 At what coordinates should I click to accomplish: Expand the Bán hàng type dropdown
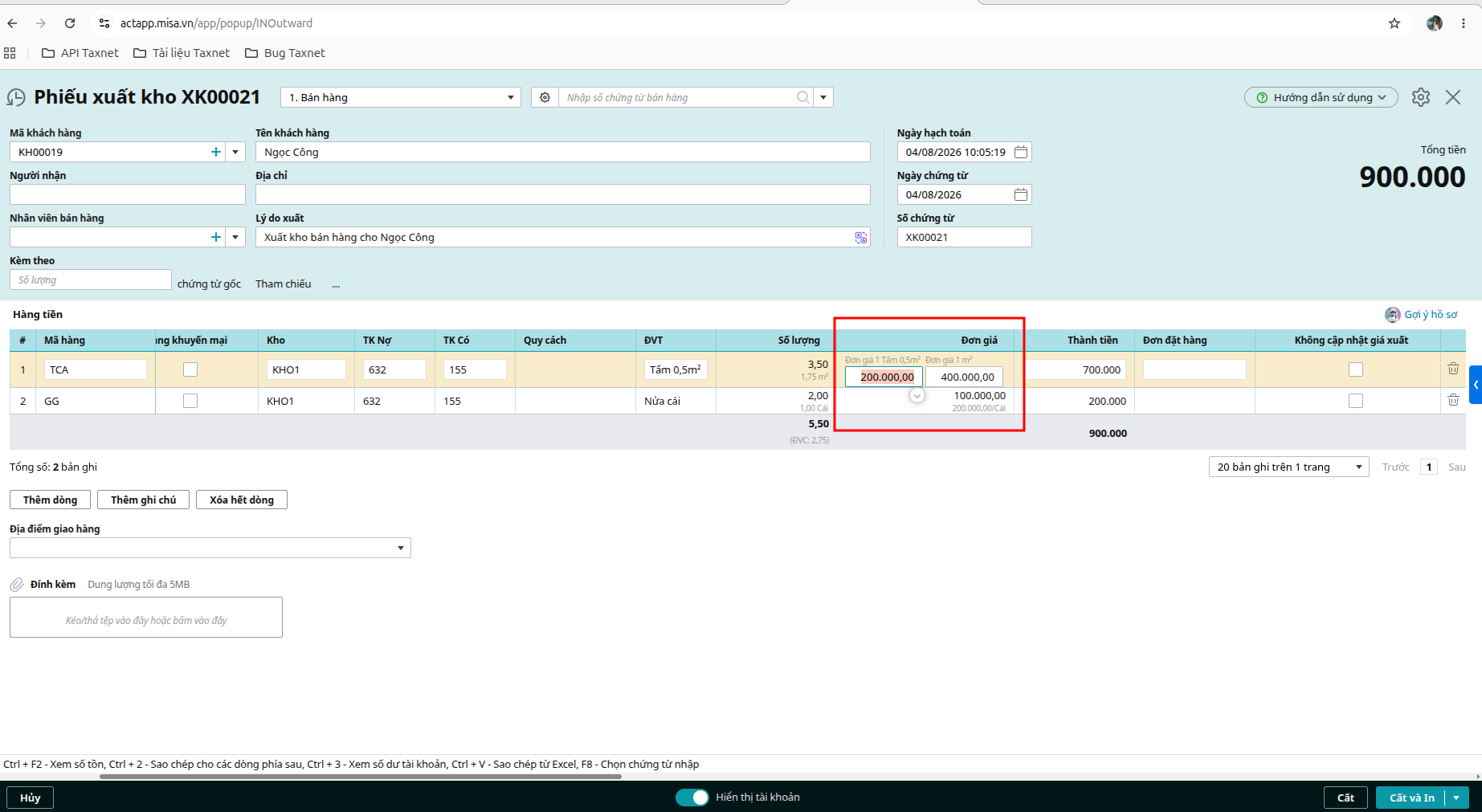[510, 97]
